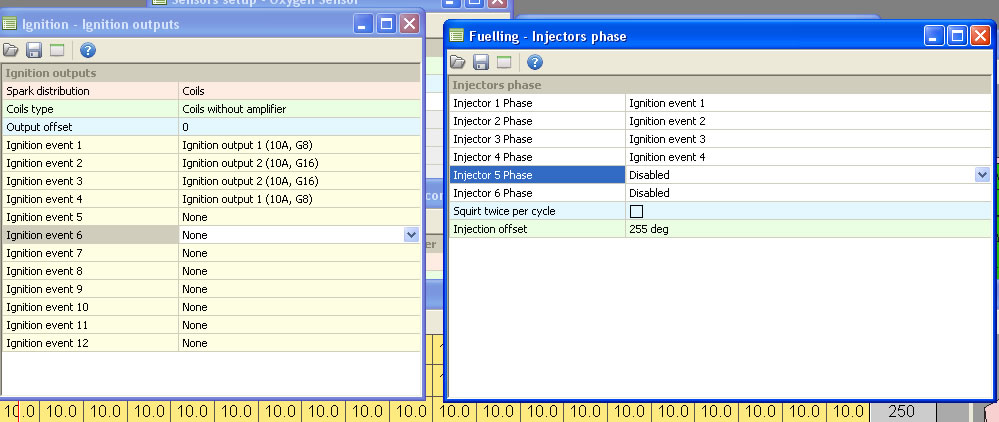Select the Injector 6 Phase row label

[536, 193]
